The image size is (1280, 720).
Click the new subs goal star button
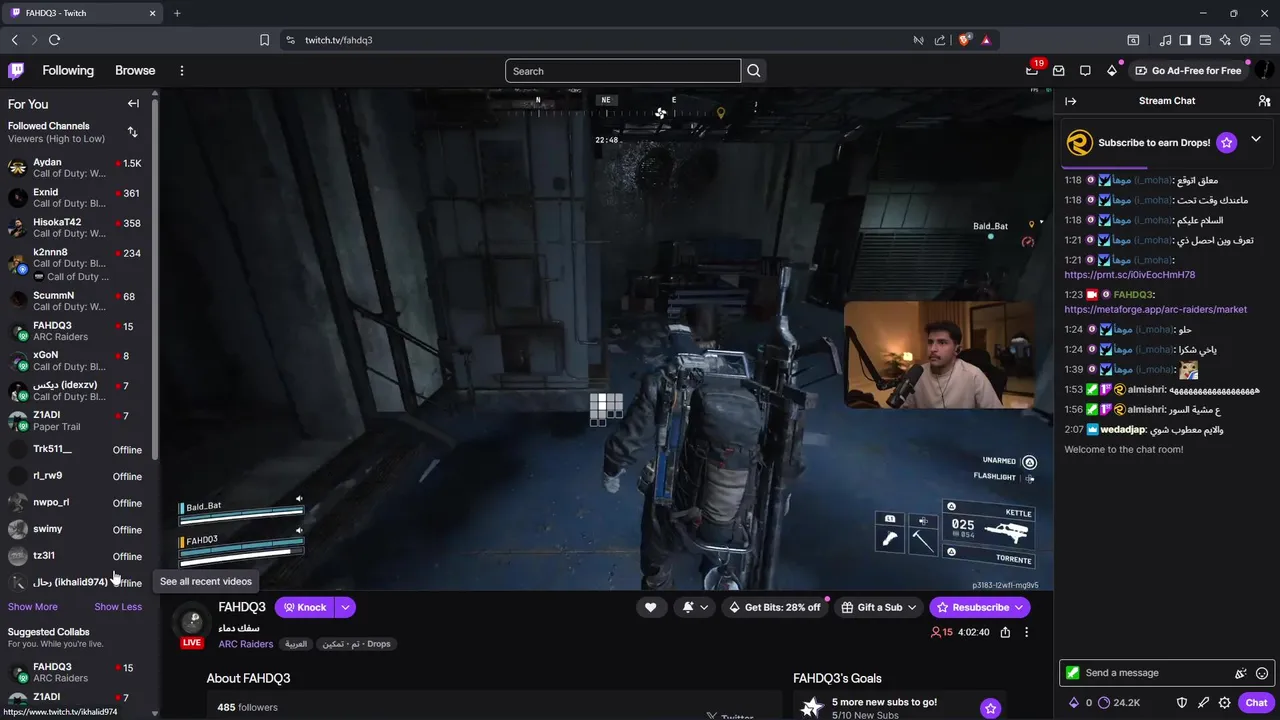click(x=990, y=708)
